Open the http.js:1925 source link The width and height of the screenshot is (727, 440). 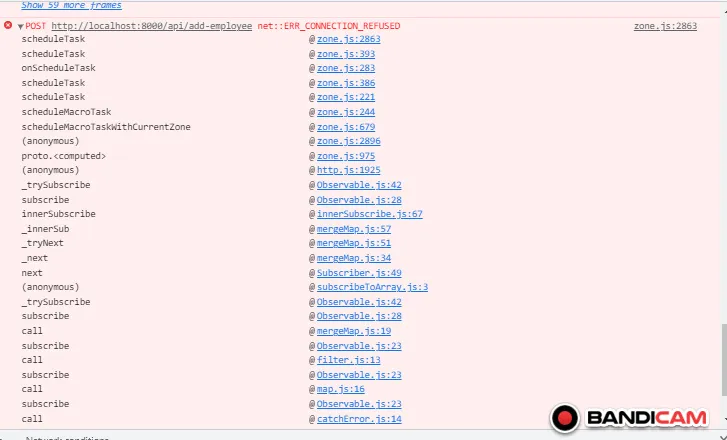(x=349, y=170)
